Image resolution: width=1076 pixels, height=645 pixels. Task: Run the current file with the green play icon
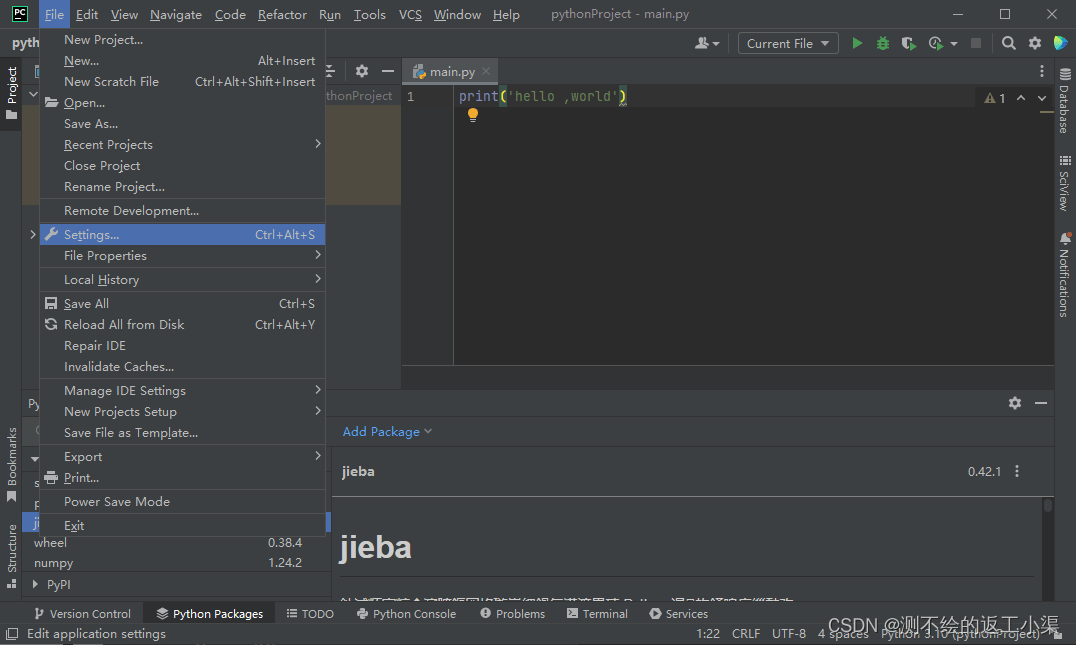click(x=857, y=43)
